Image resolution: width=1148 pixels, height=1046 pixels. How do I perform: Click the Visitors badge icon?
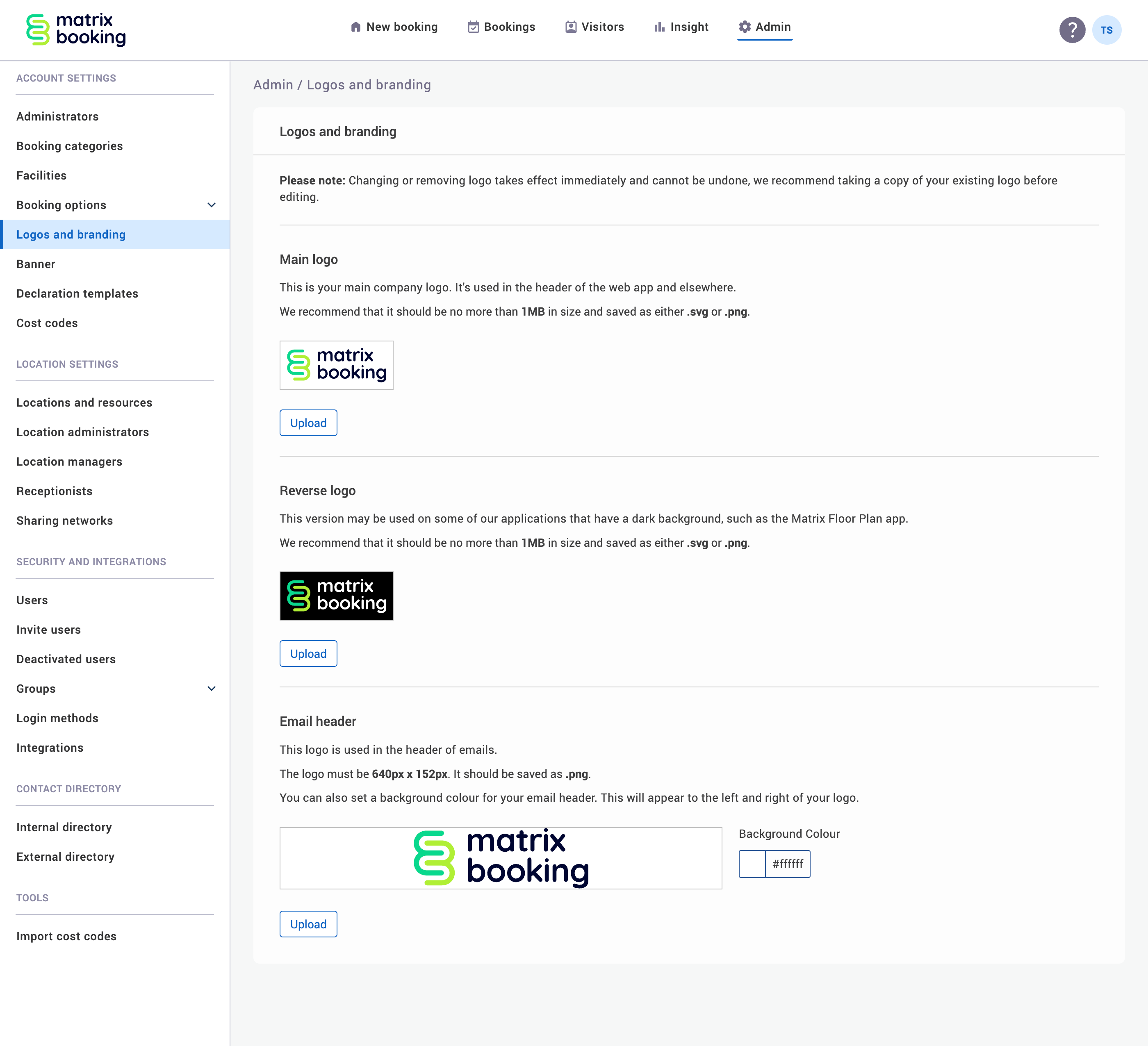click(571, 27)
